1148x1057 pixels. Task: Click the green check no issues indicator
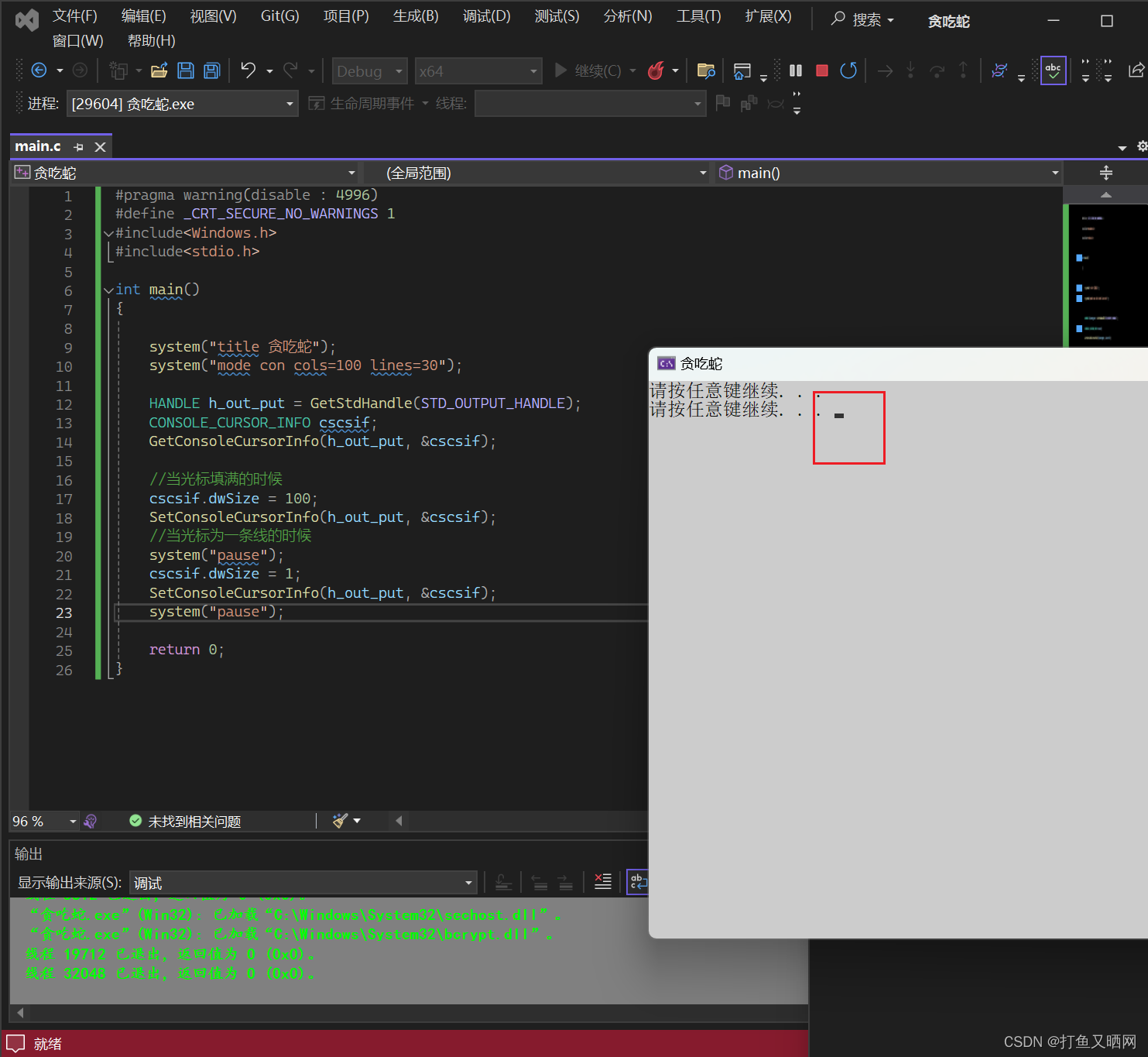pos(135,821)
